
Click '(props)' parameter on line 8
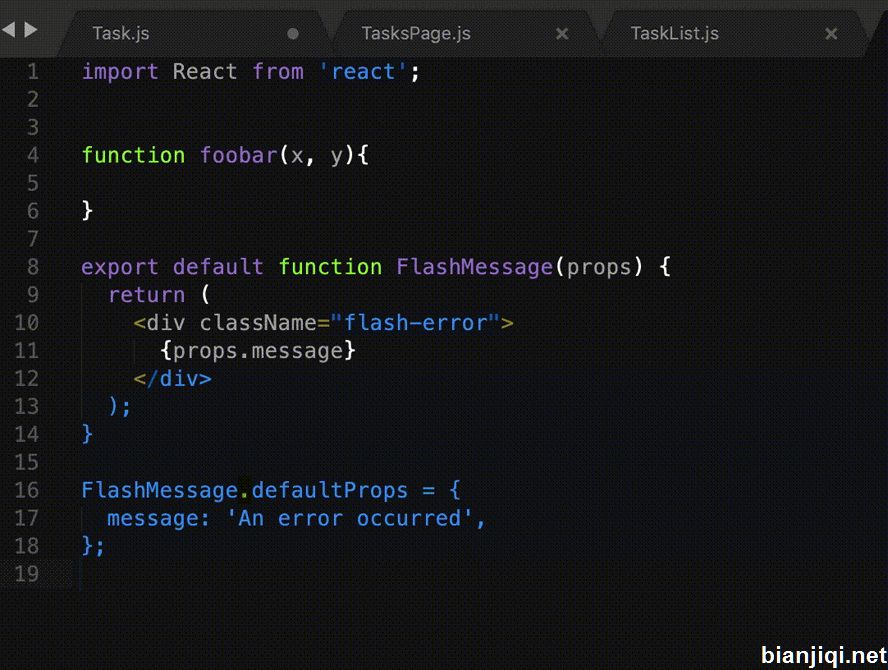[x=599, y=267]
